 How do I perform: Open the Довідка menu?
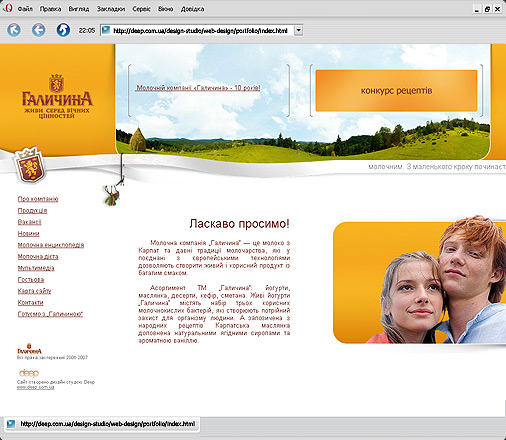192,9
